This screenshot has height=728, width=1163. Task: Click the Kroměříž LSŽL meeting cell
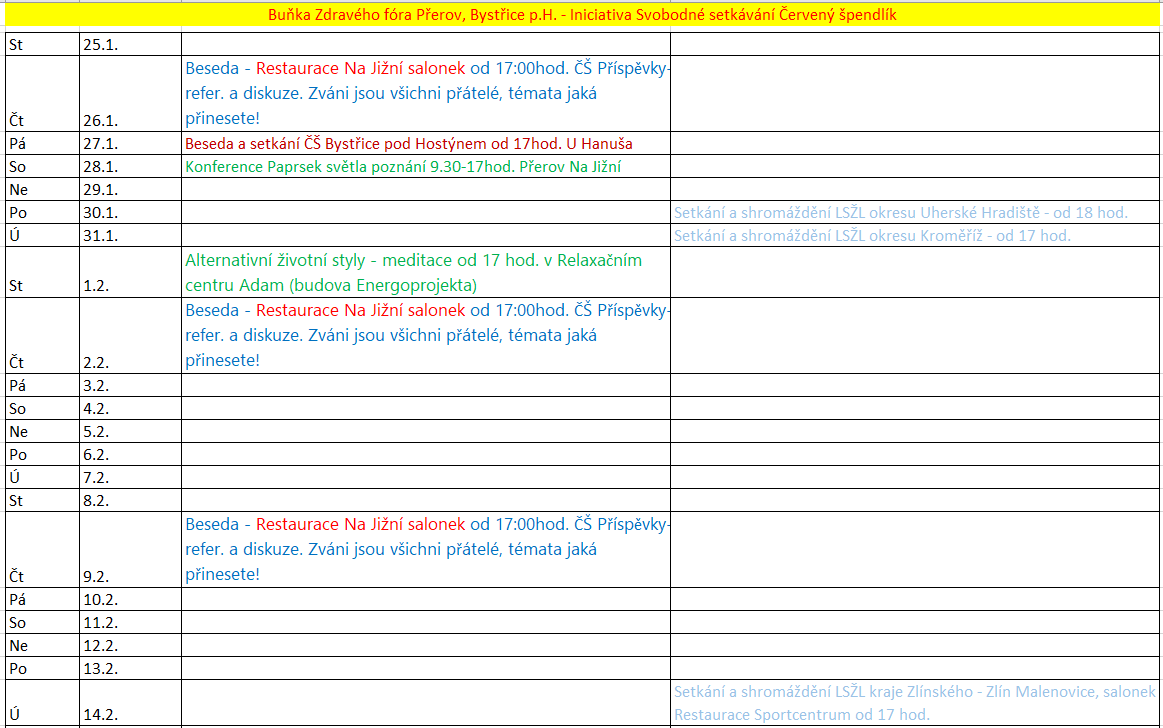click(x=872, y=236)
